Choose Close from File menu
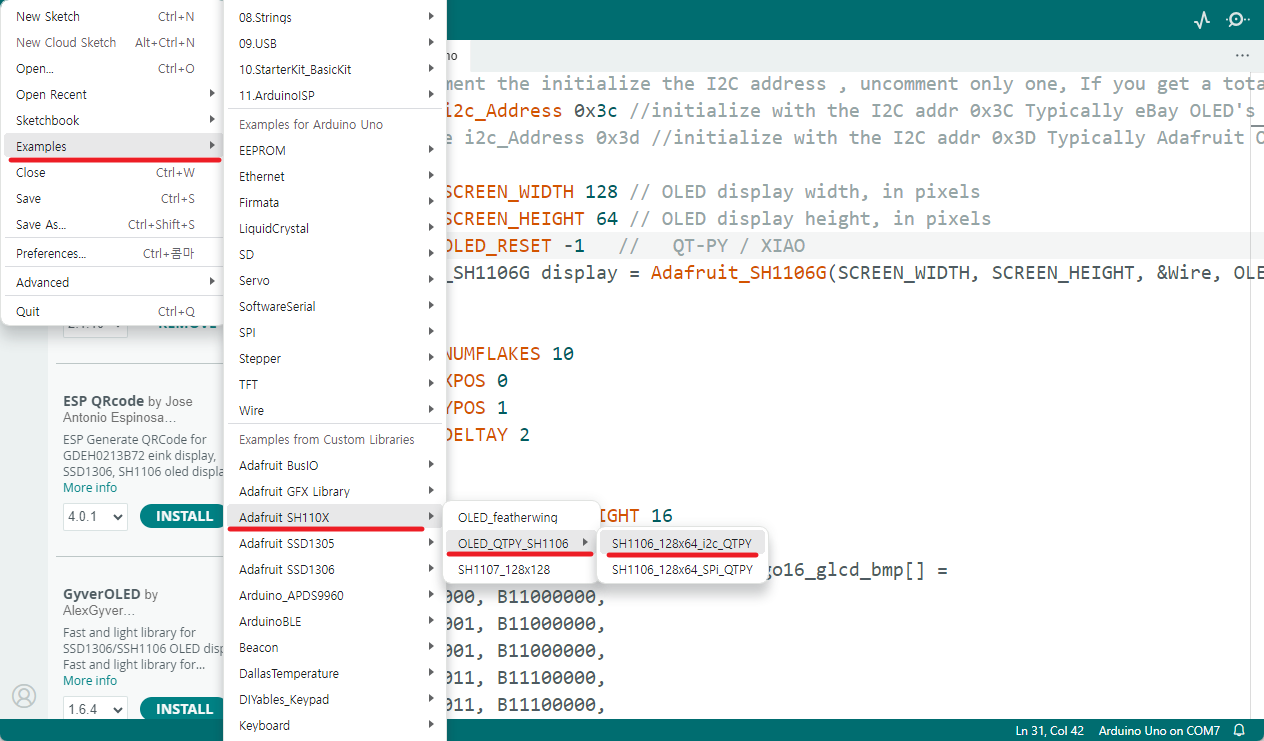 click(x=112, y=173)
